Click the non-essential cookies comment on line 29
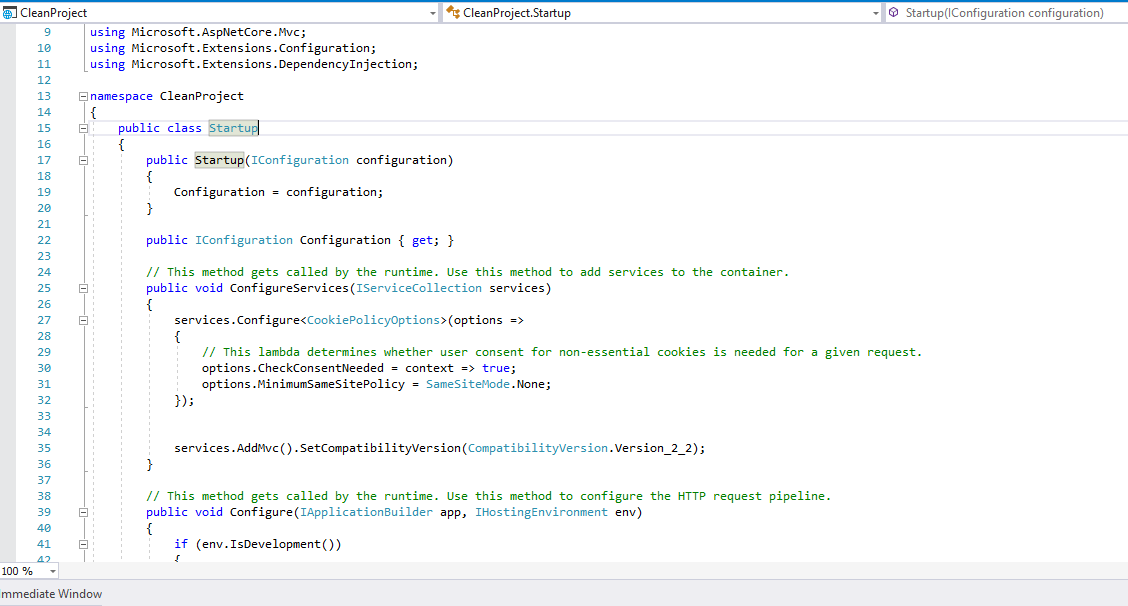This screenshot has width=1128, height=606. 562,352
